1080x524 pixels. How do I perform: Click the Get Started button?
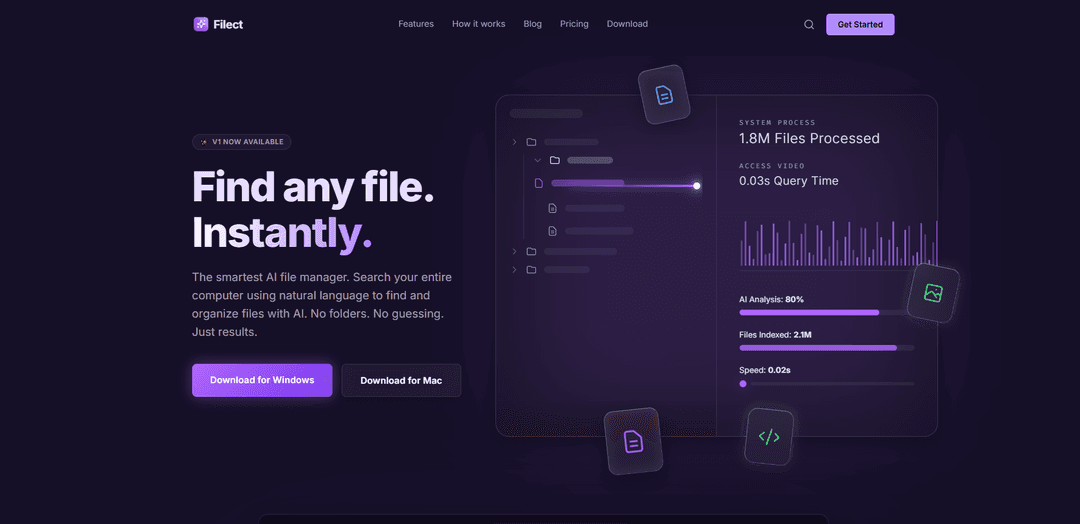click(860, 25)
